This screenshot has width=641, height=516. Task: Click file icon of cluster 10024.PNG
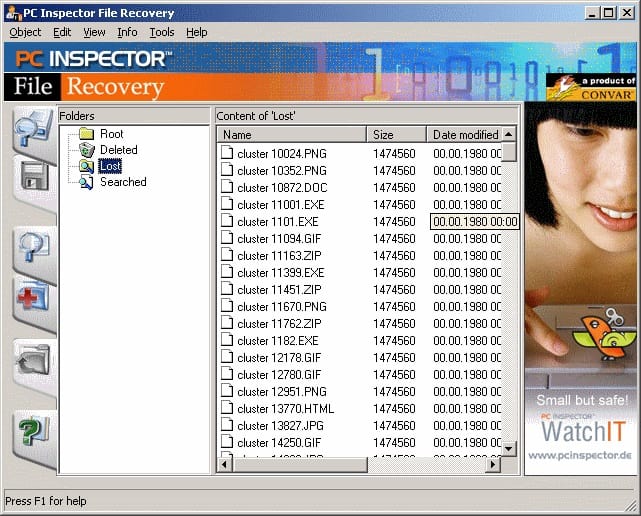click(x=227, y=153)
